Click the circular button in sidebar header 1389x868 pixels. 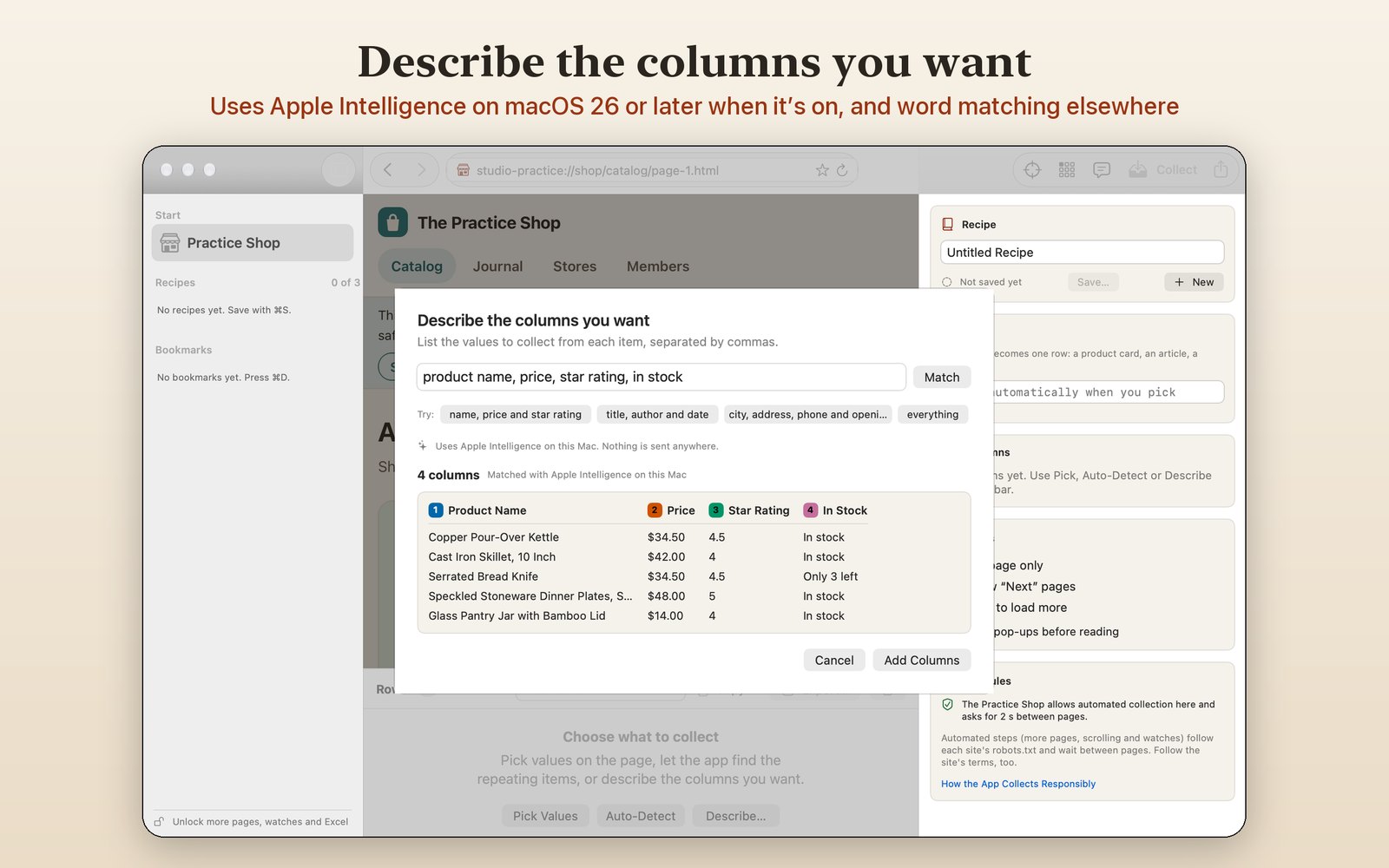[339, 170]
